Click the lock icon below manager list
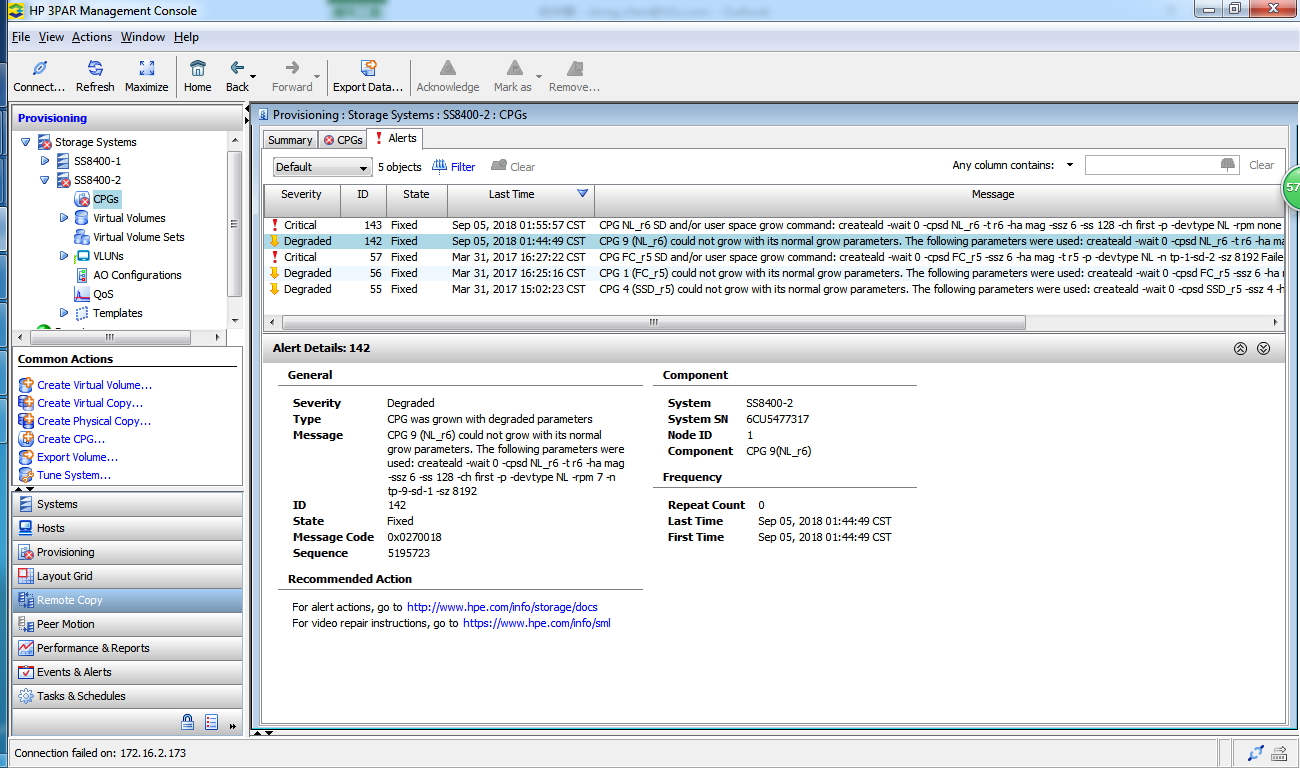1300x768 pixels. pyautogui.click(x=187, y=721)
